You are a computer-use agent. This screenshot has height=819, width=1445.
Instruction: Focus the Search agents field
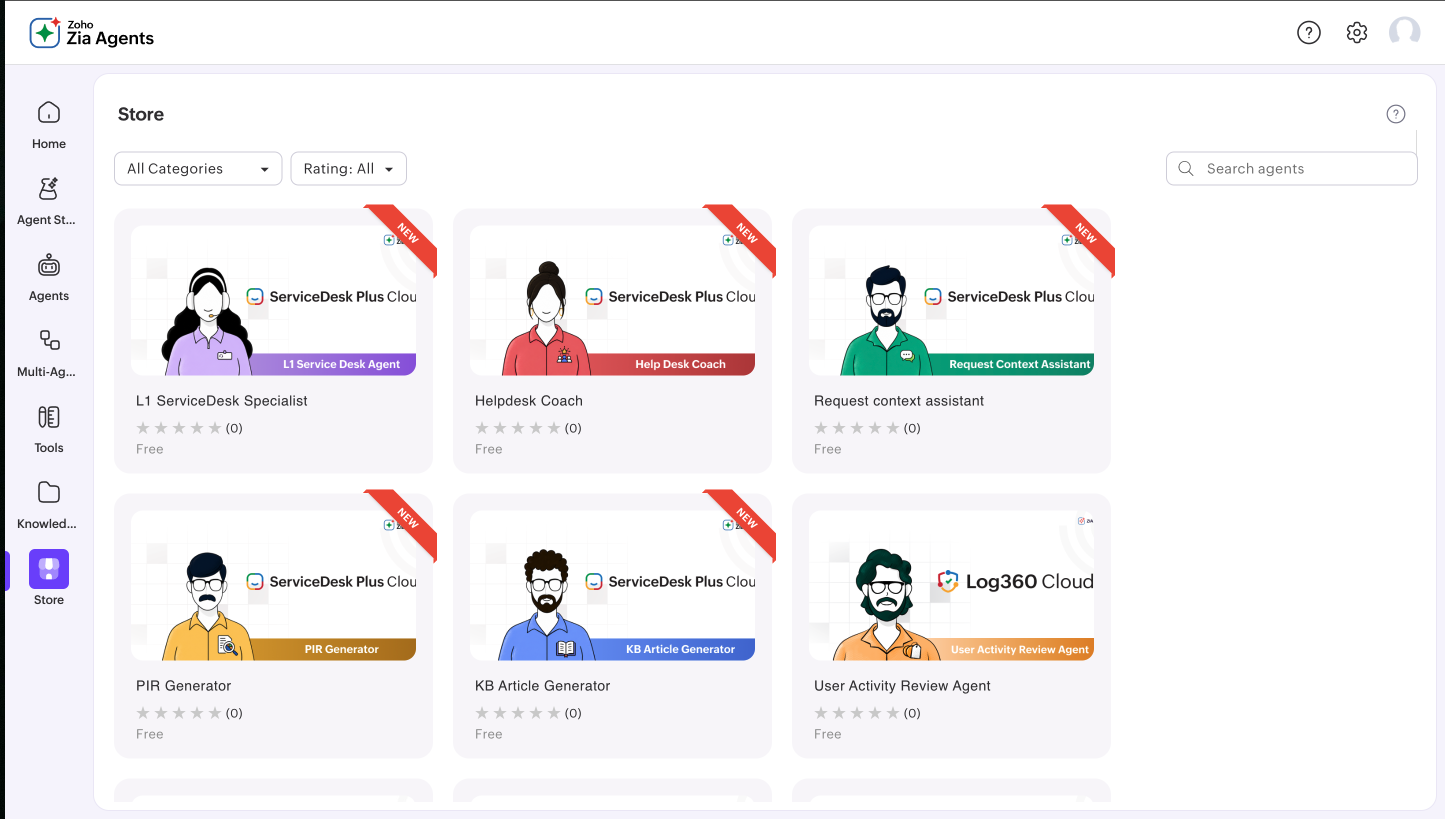click(x=1292, y=169)
